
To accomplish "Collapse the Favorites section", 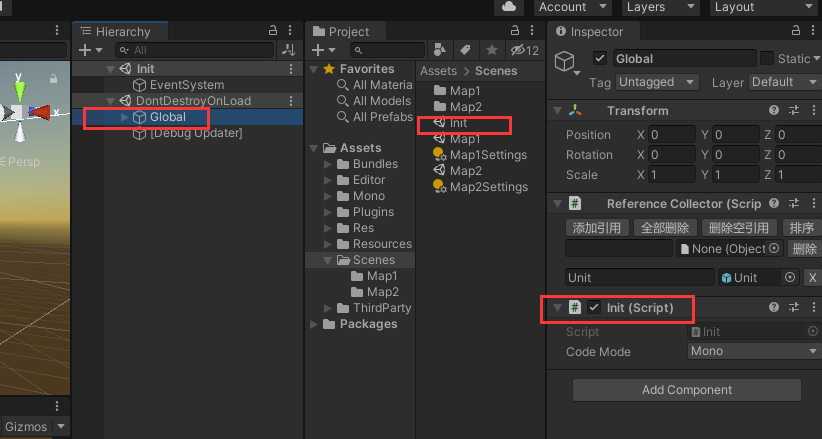I will pos(313,69).
